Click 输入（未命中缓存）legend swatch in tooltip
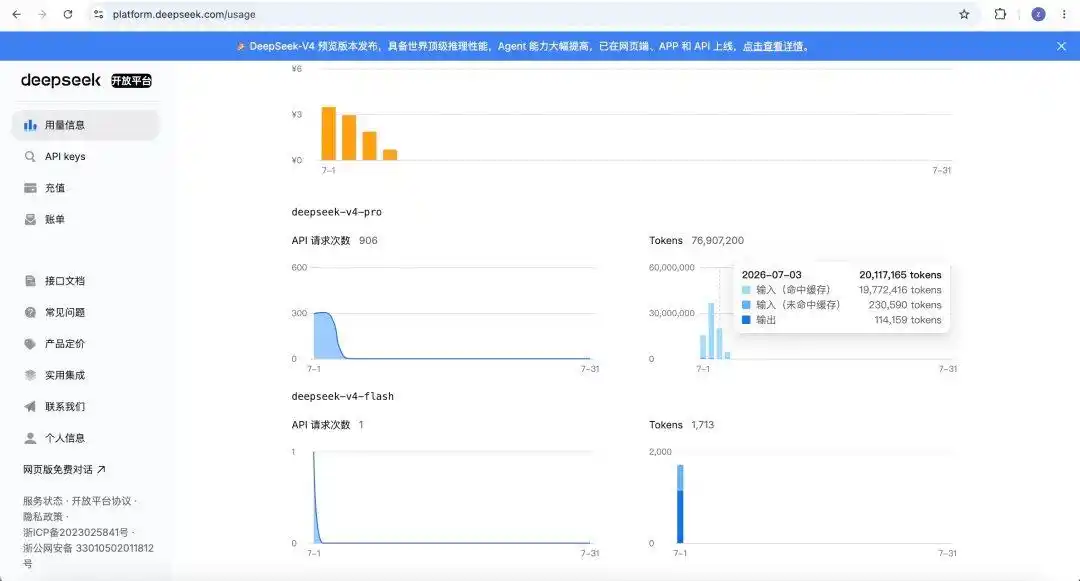Image resolution: width=1080 pixels, height=581 pixels. point(746,305)
